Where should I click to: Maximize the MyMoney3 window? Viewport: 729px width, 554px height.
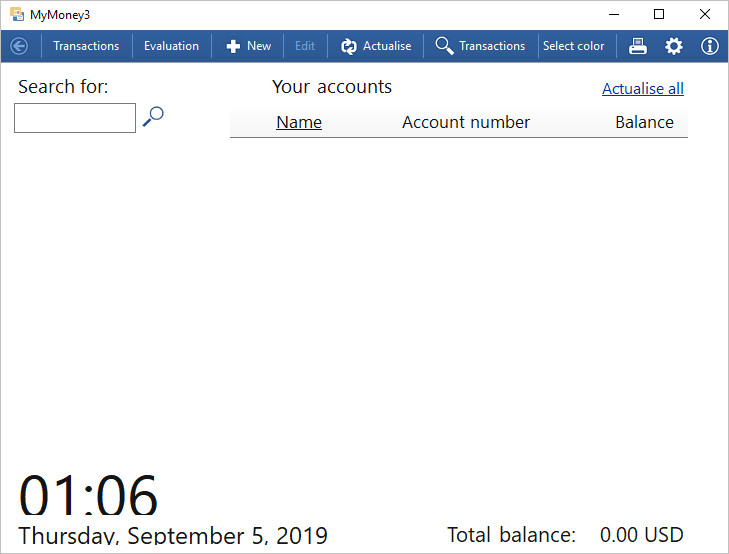click(x=659, y=14)
